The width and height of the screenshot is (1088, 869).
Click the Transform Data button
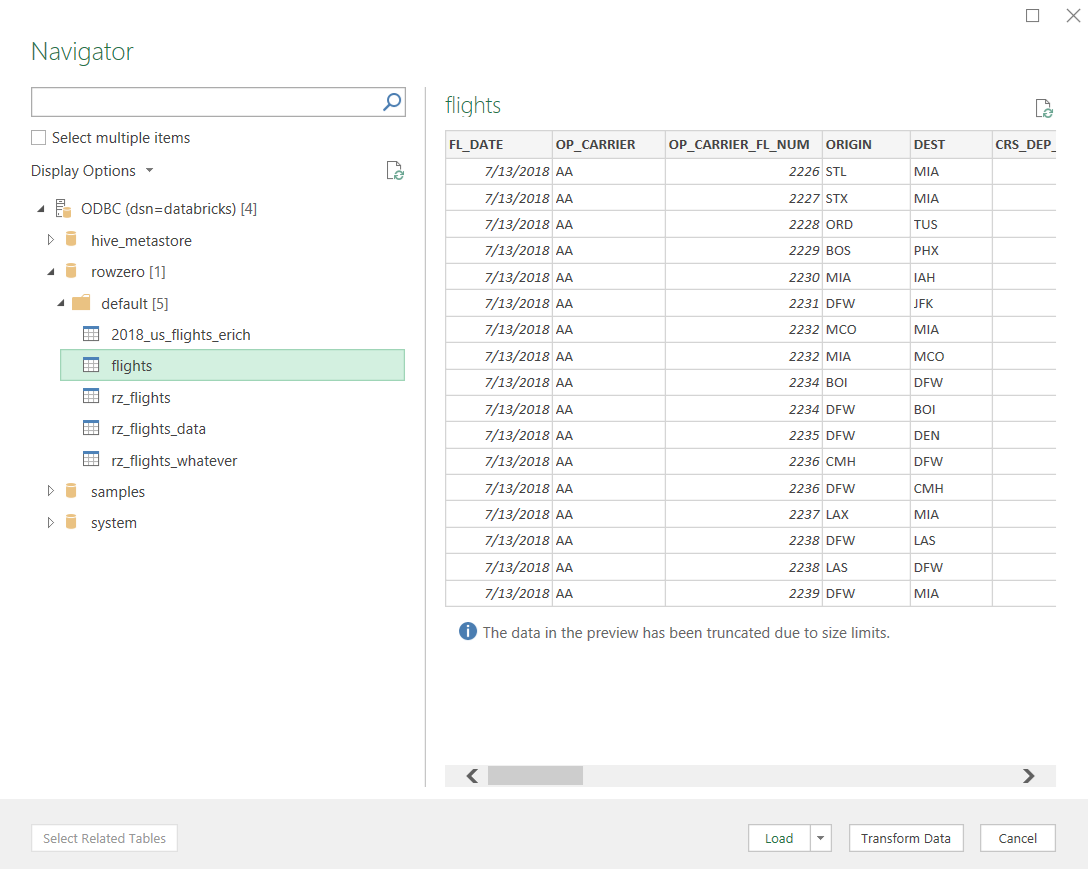tap(906, 838)
